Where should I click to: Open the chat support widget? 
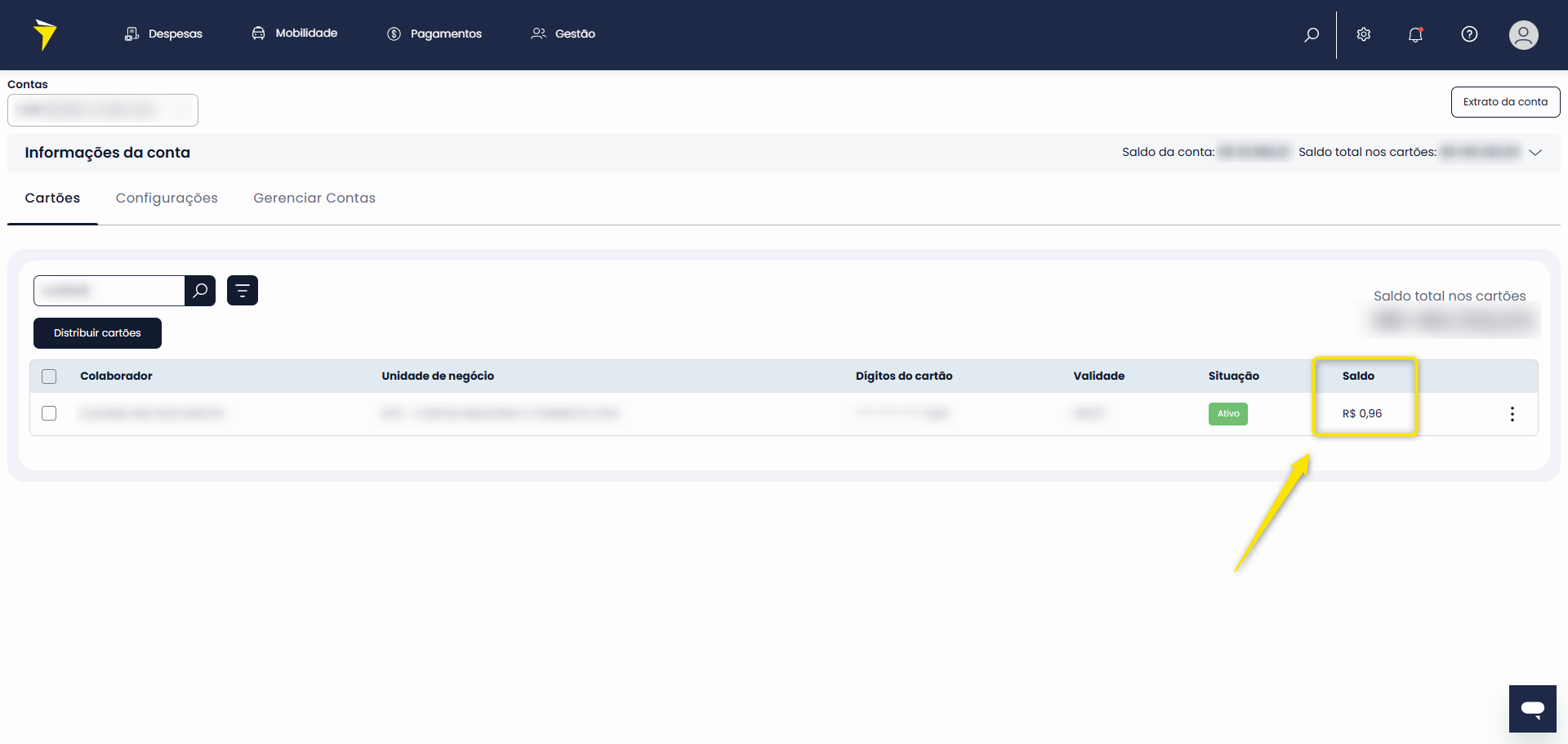coord(1532,709)
